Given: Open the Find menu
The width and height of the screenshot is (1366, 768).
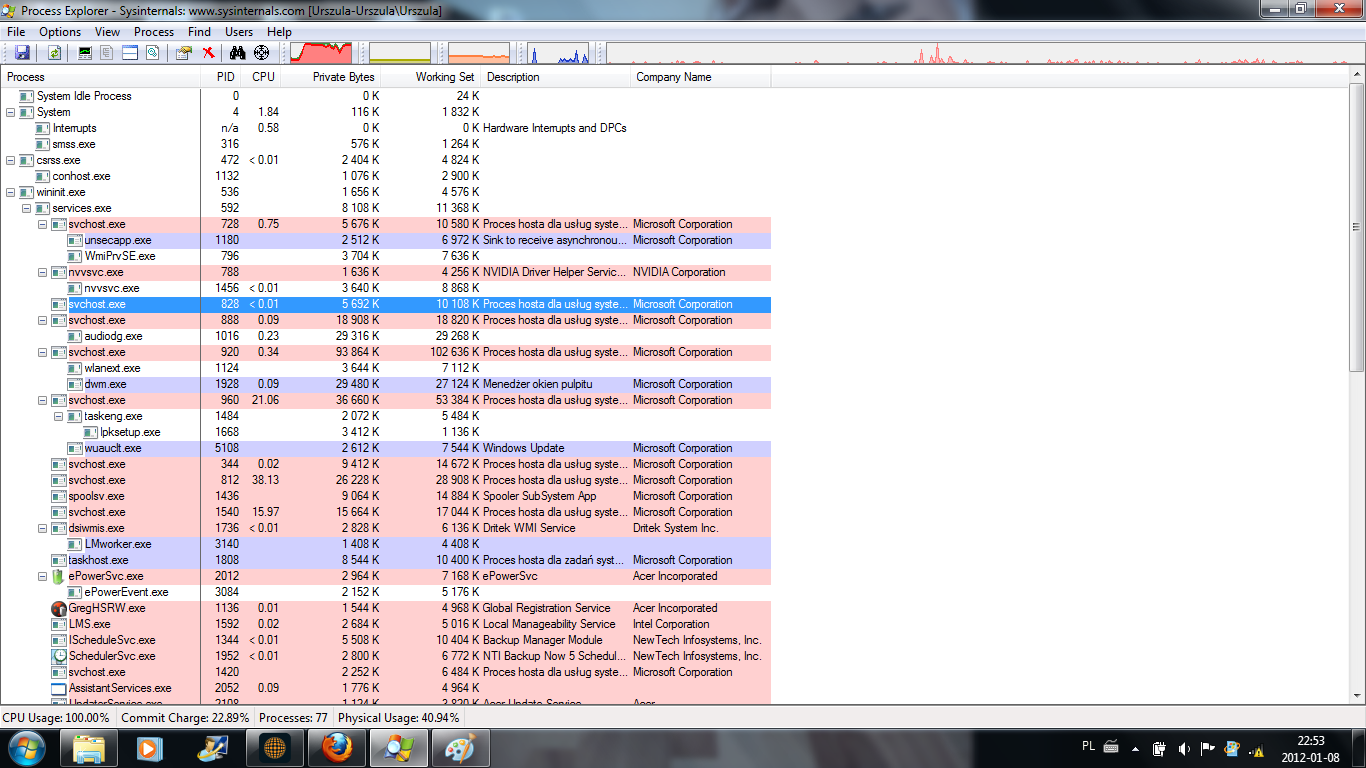Looking at the screenshot, I should [x=200, y=32].
